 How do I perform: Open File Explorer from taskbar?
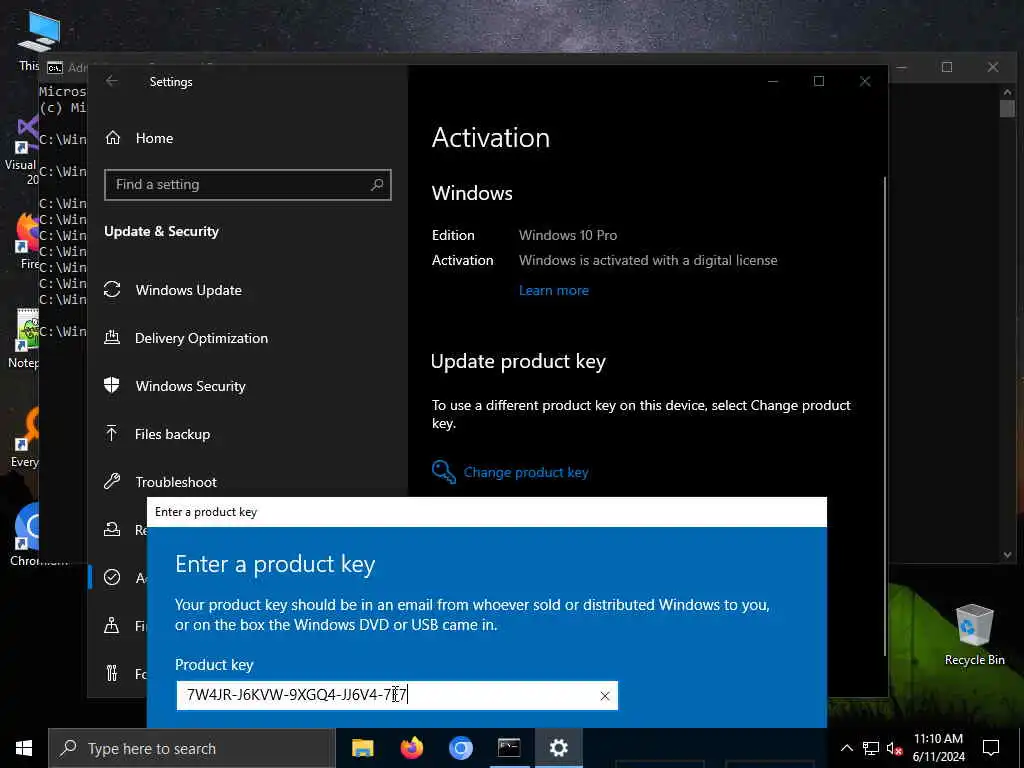click(x=362, y=748)
